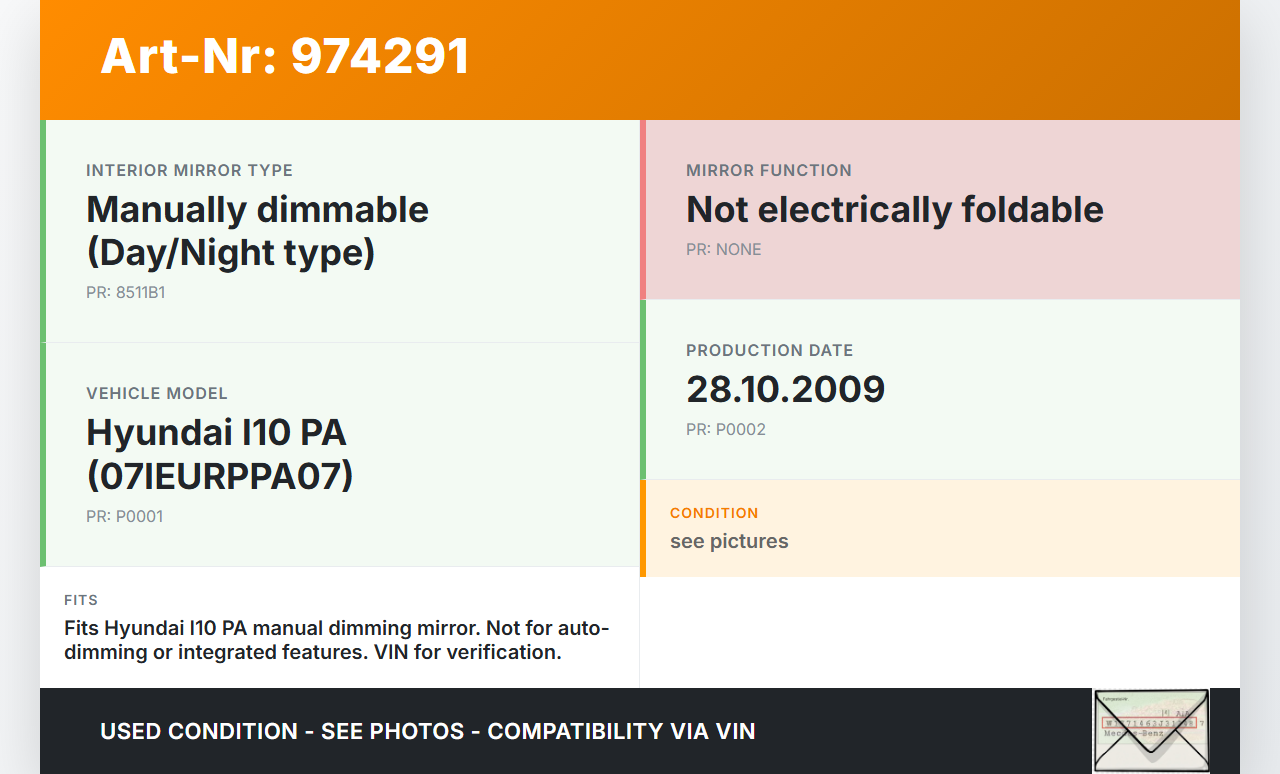The height and width of the screenshot is (774, 1280).
Task: Click the Not electrically foldable value
Action: [894, 209]
